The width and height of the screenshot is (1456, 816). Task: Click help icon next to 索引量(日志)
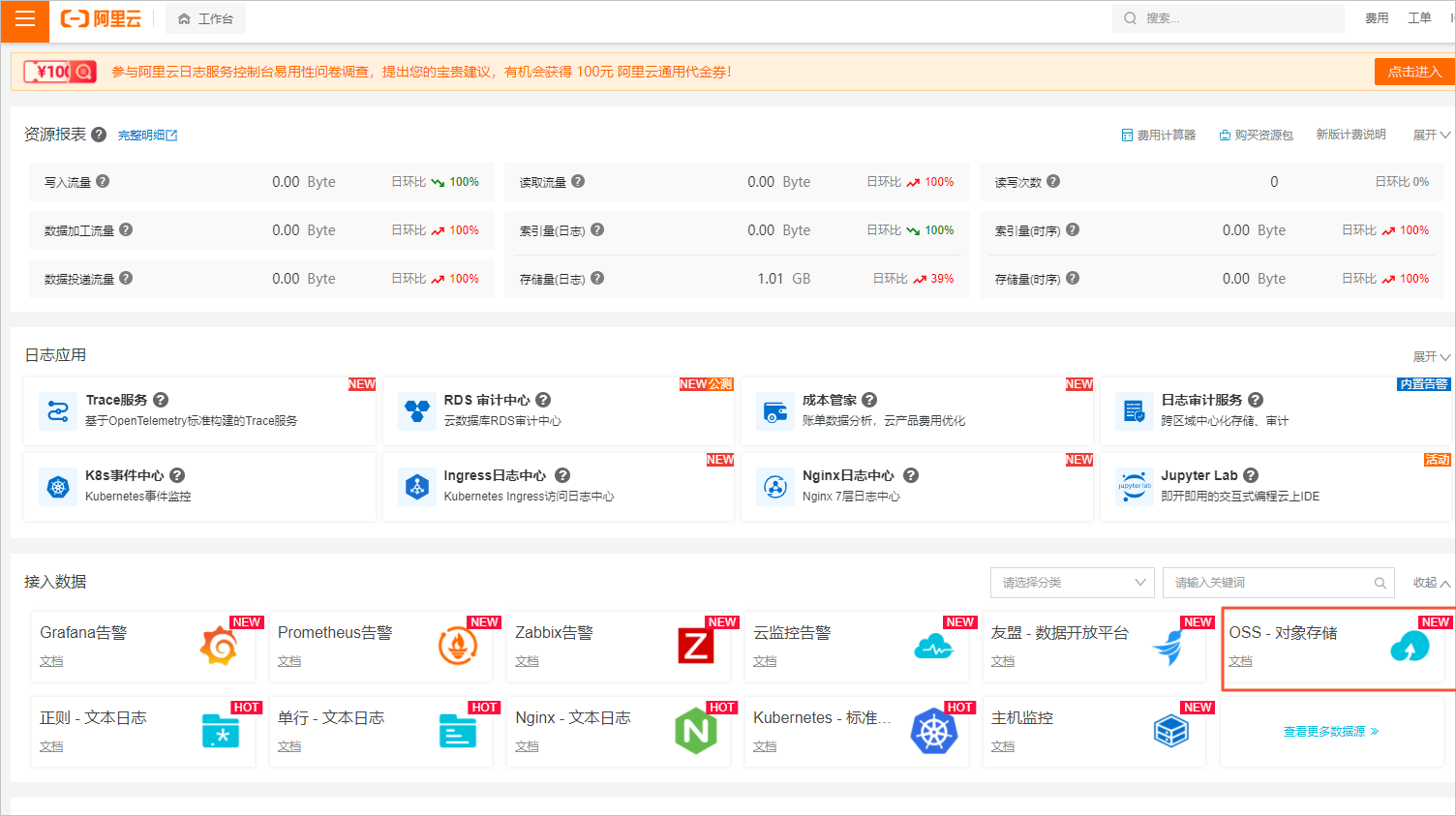pyautogui.click(x=597, y=229)
